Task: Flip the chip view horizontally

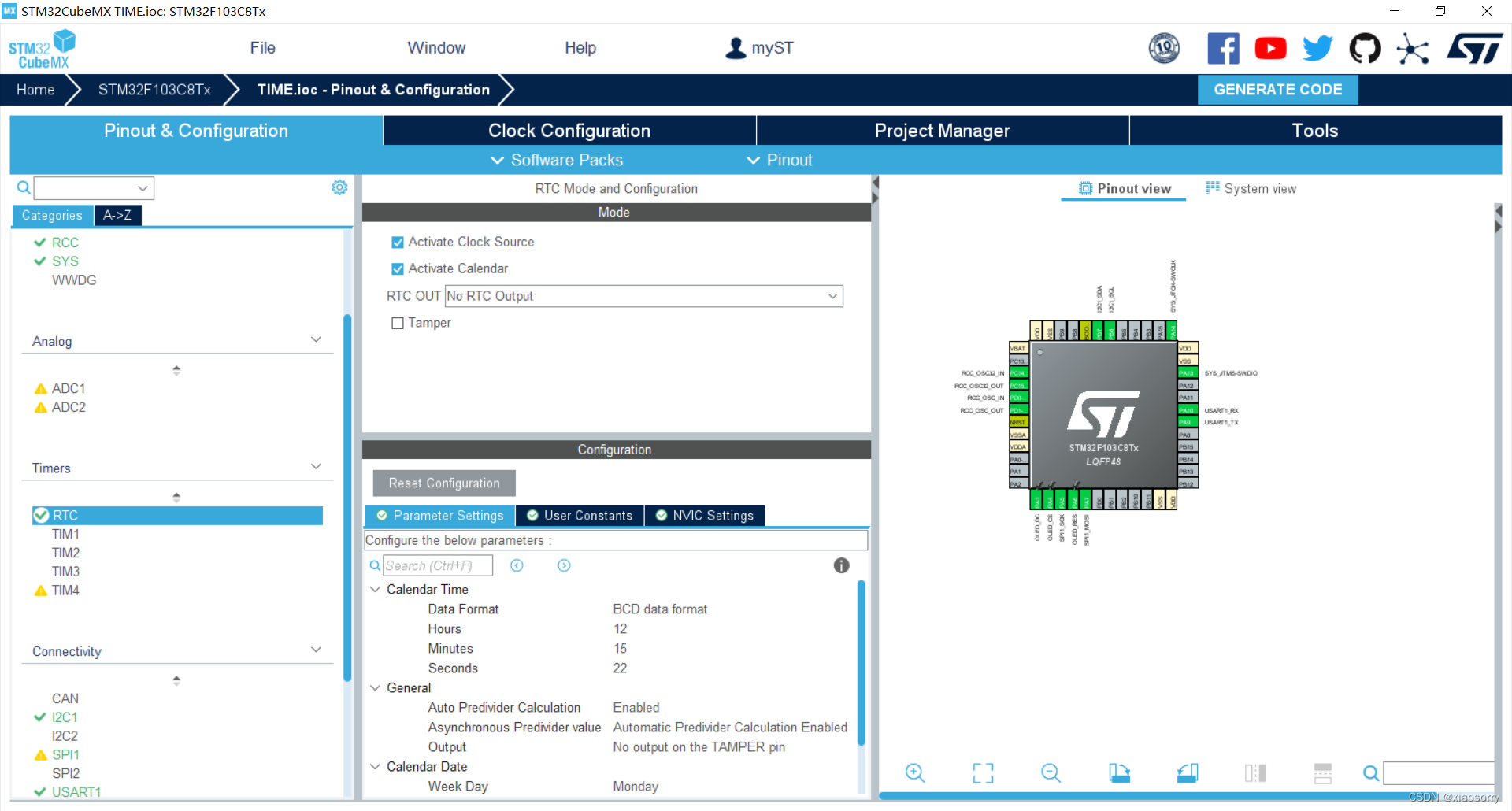Action: (x=1255, y=772)
